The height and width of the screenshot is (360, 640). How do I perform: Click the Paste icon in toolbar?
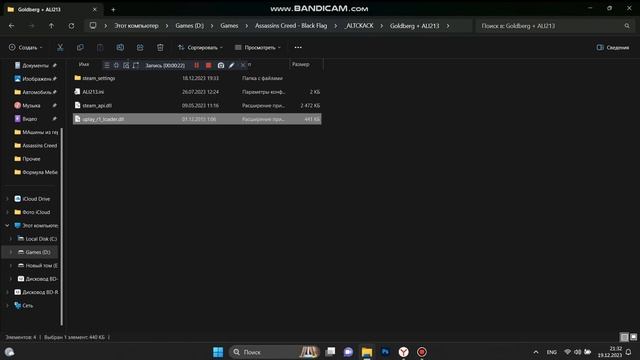pos(100,47)
